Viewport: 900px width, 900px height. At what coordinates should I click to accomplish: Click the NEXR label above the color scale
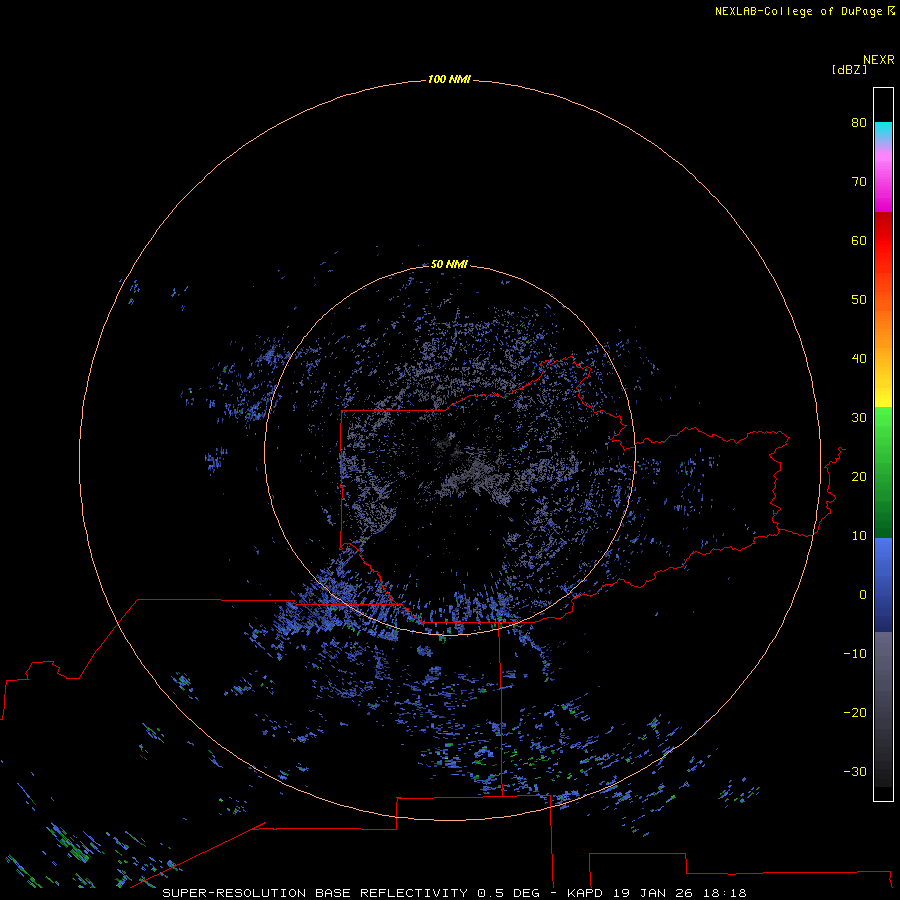point(879,60)
